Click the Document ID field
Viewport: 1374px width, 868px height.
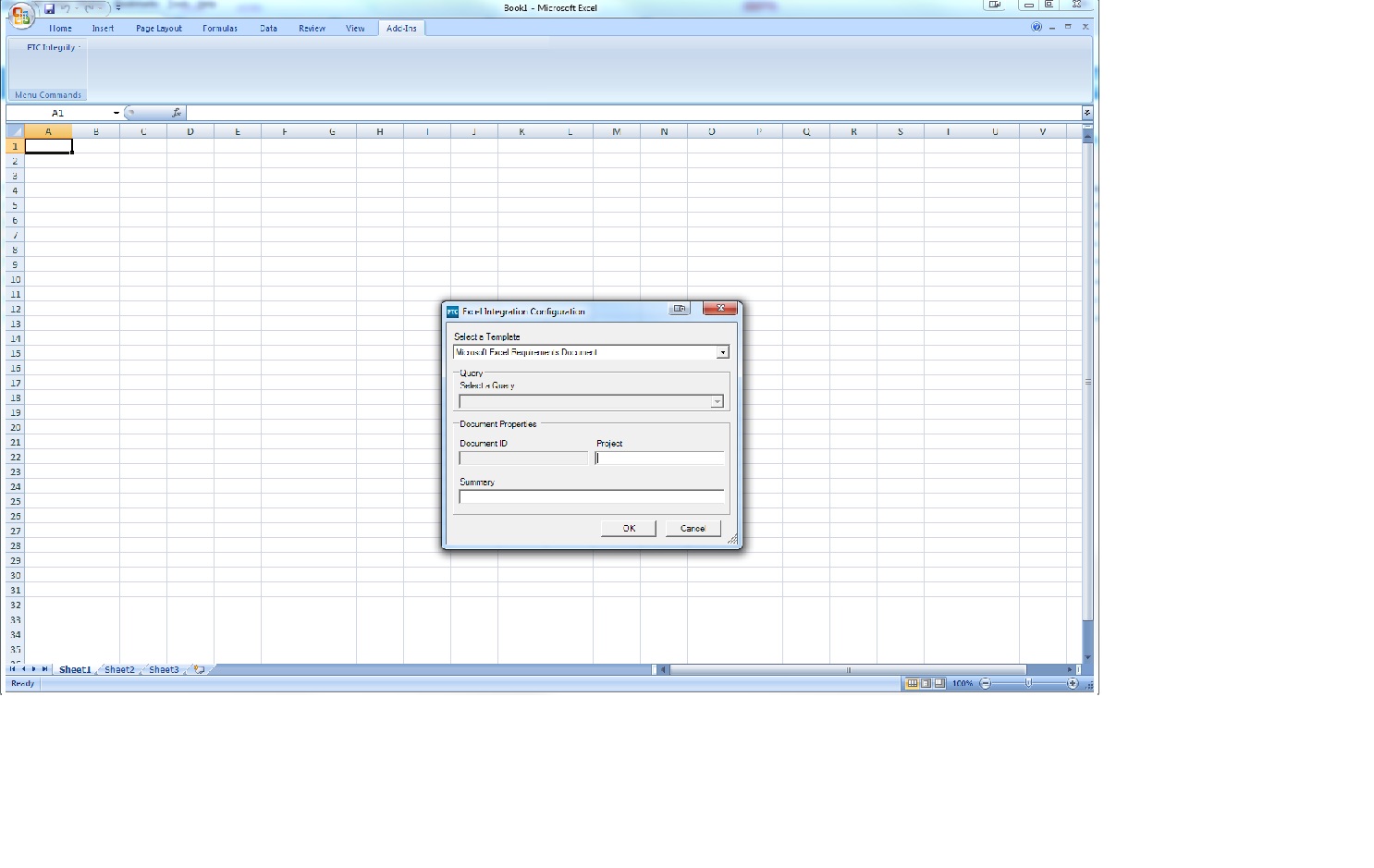pyautogui.click(x=523, y=458)
